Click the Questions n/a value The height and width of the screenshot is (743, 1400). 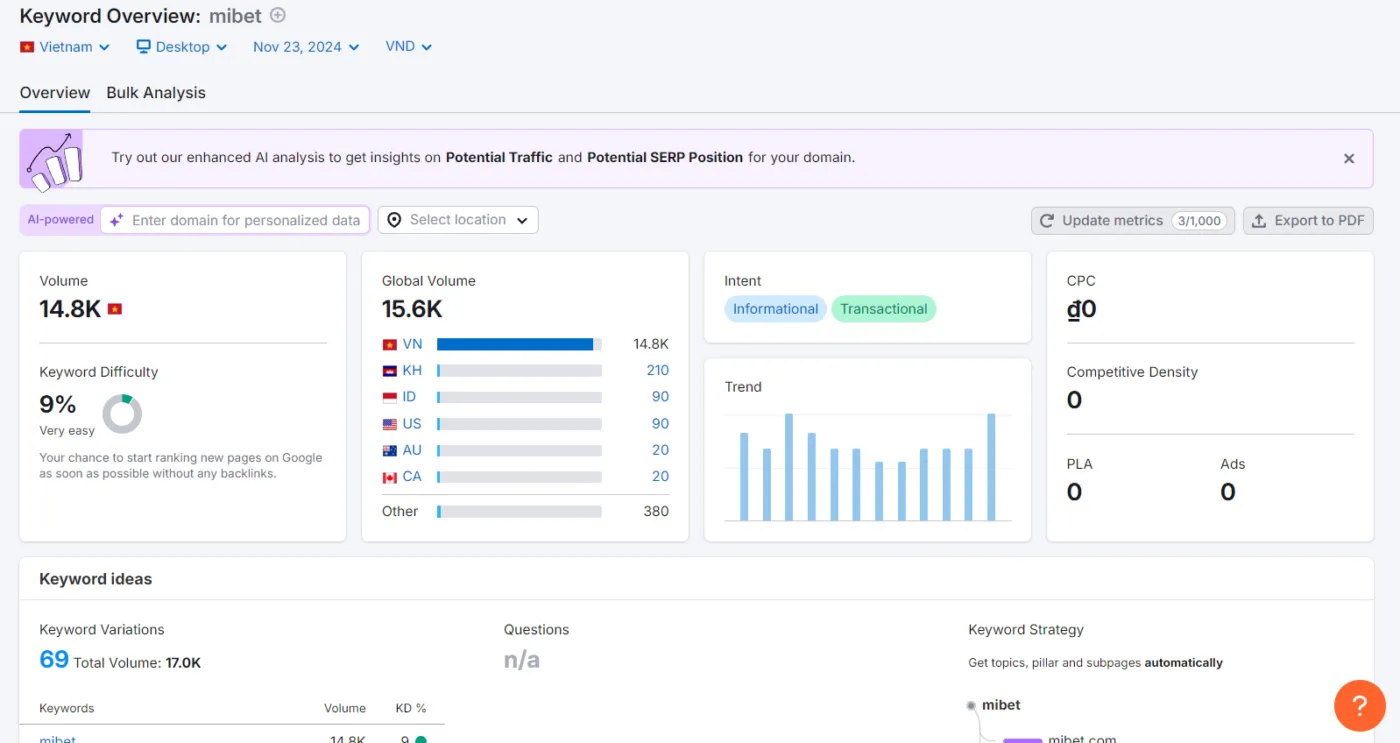(x=522, y=660)
